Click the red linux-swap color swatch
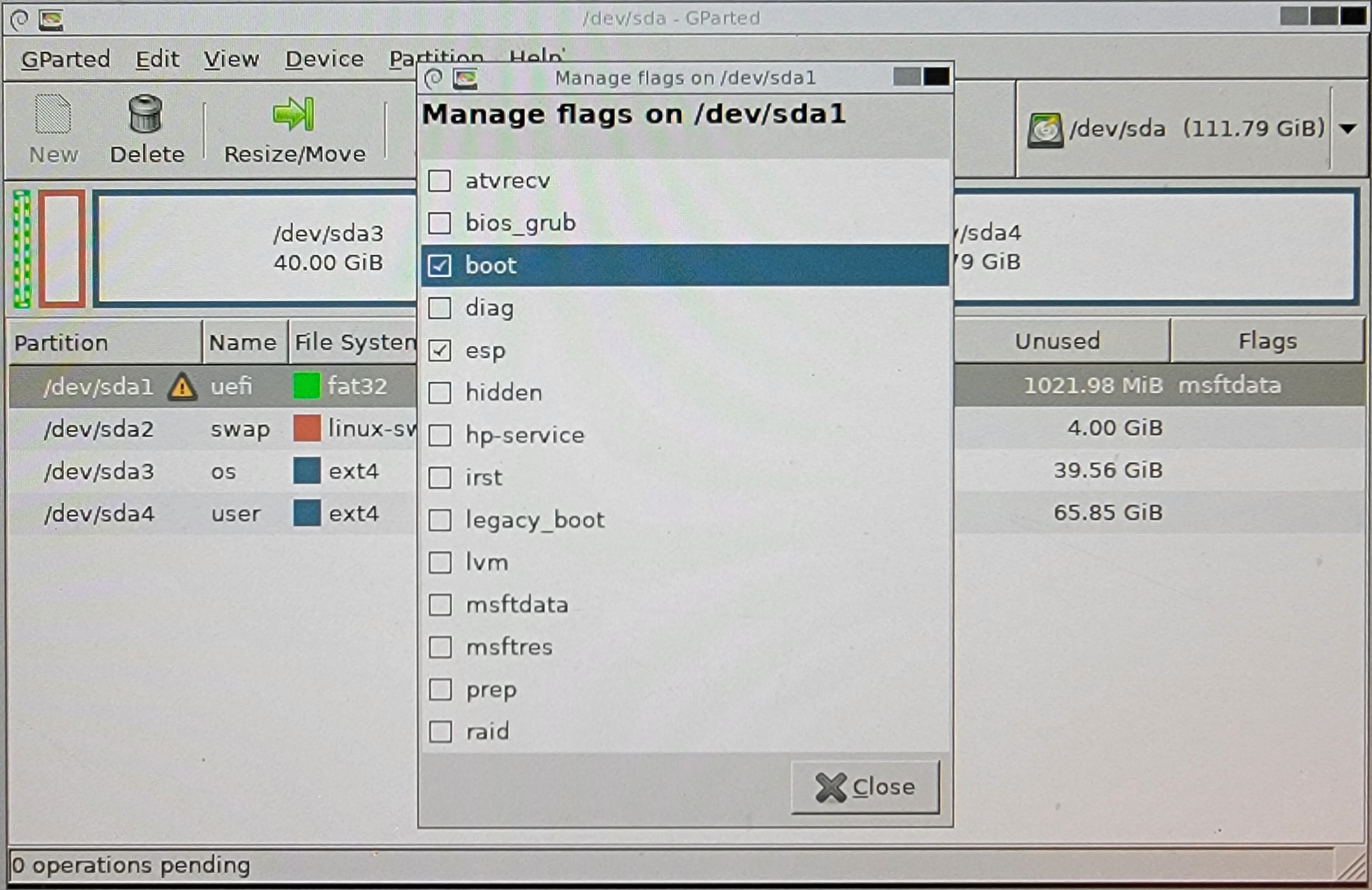This screenshot has width=1372, height=890. coord(307,429)
